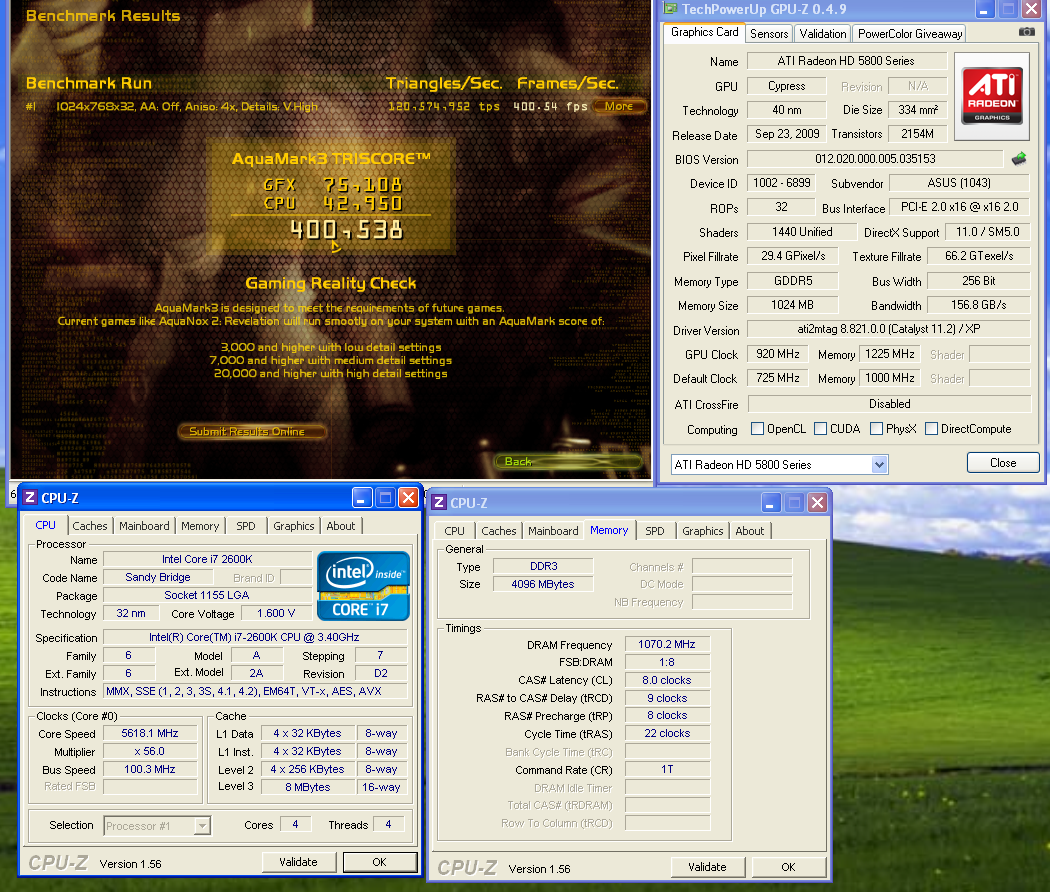The image size is (1050, 892).
Task: Click the DRAM Frequency 1070.2 MHz value
Action: pos(666,644)
